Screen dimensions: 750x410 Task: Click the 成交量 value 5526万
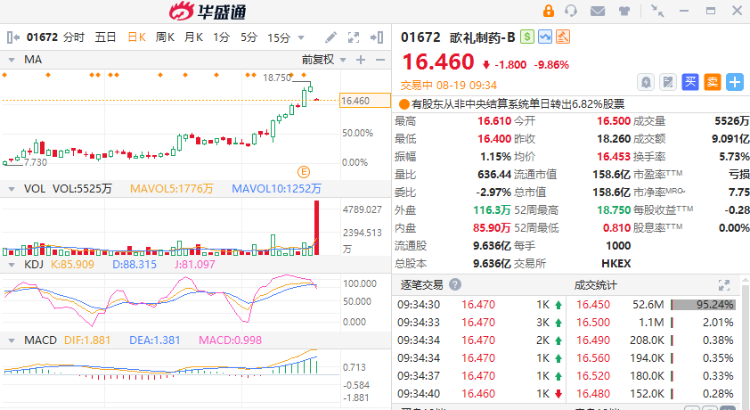point(732,121)
